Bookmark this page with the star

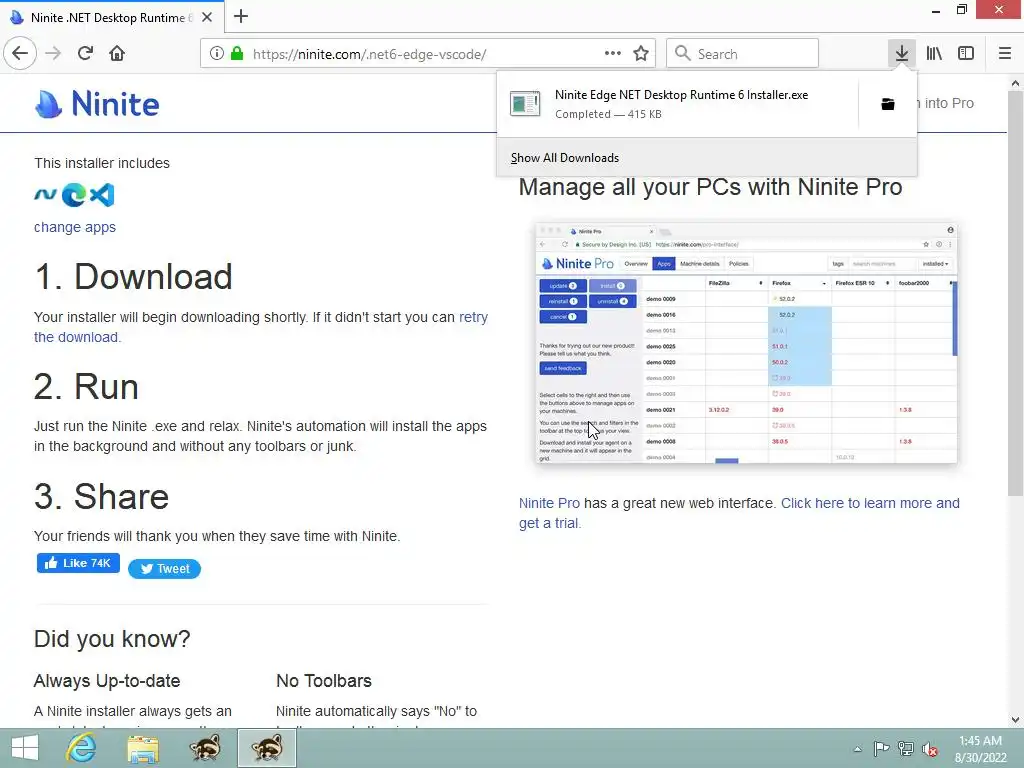641,54
